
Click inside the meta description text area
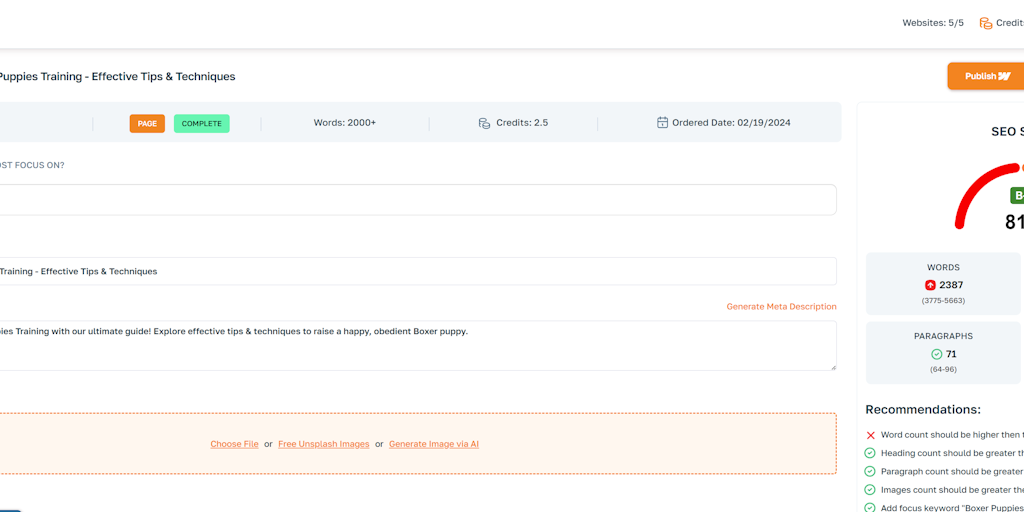click(x=400, y=346)
